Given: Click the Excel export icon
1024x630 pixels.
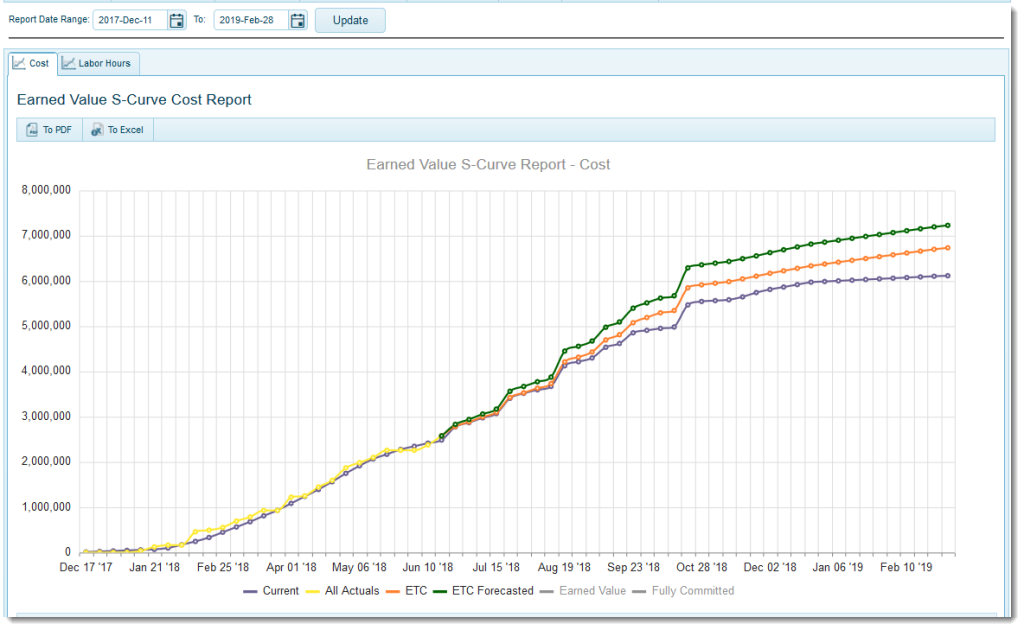Looking at the screenshot, I should click(x=96, y=129).
